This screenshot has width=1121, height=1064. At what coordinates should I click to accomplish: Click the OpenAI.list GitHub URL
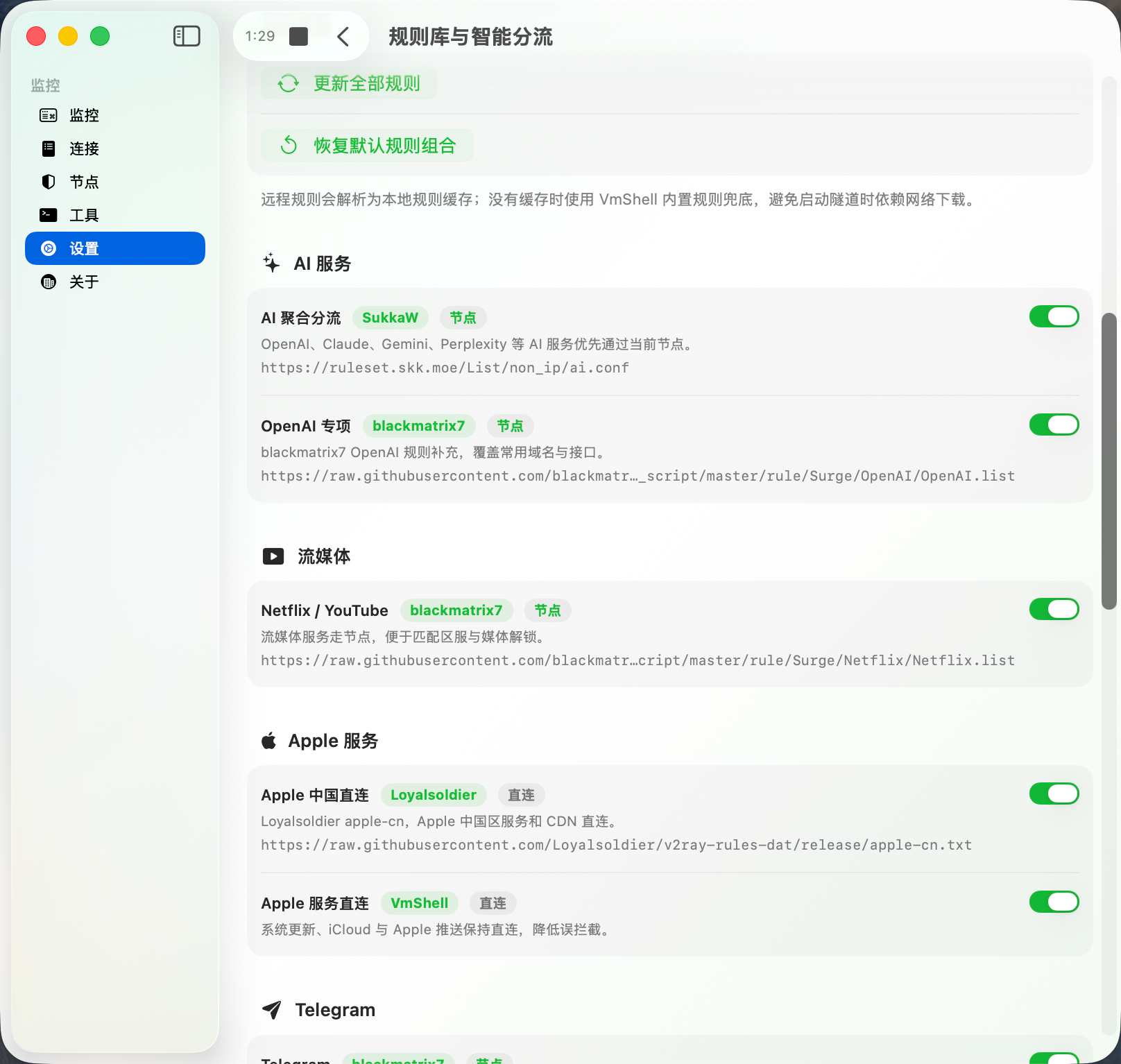[x=637, y=476]
